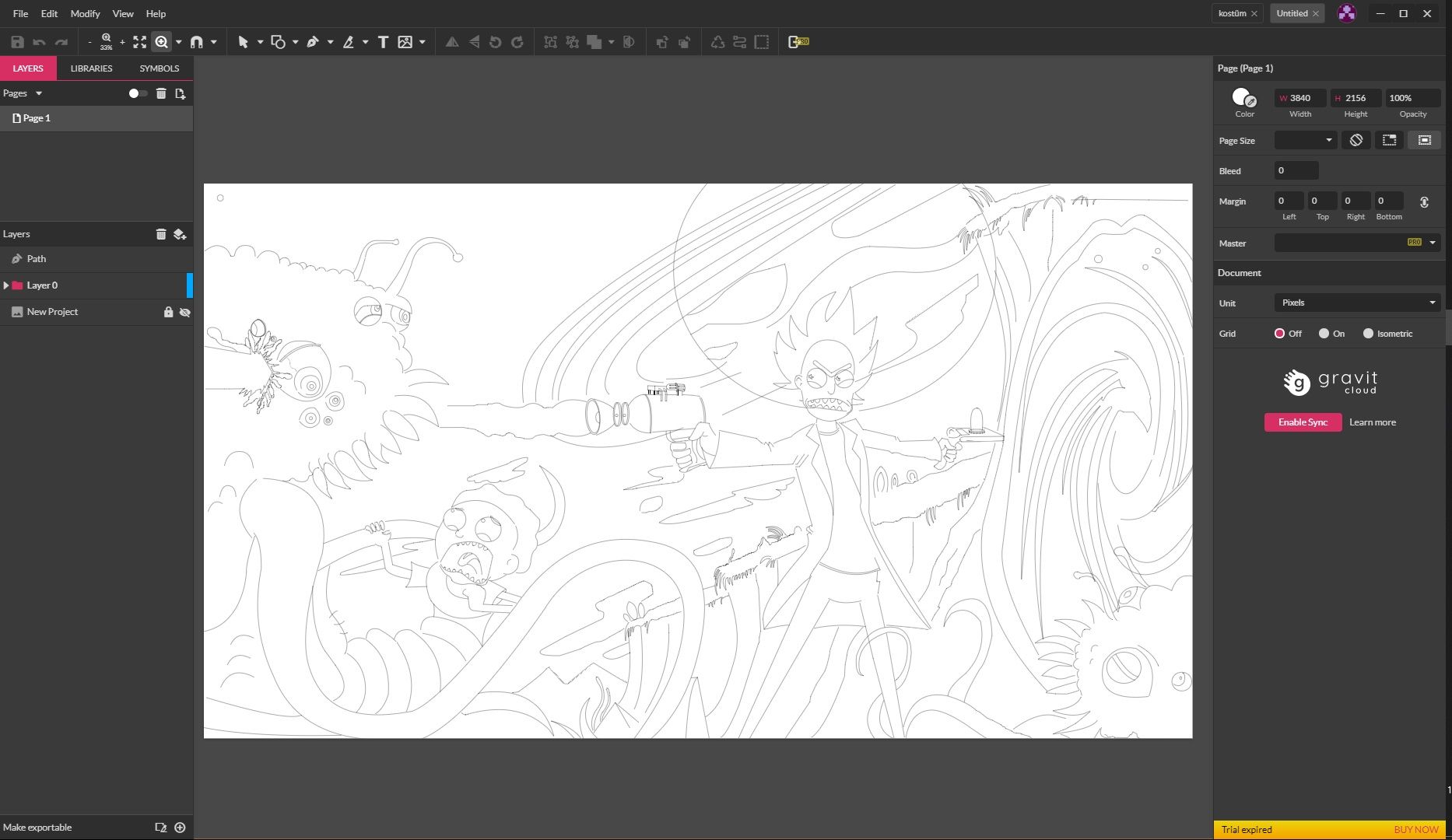Select the Pen tool
Screen dimensions: 1452x840
click(313, 42)
